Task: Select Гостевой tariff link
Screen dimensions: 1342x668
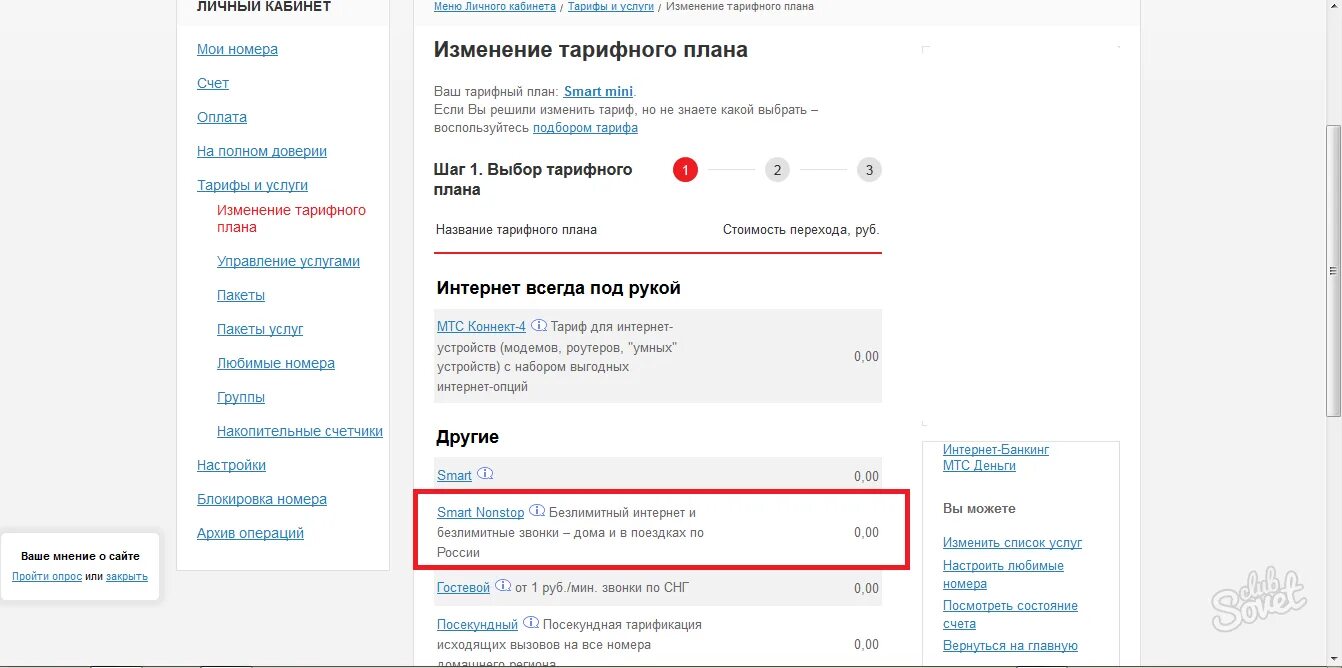Action: point(463,587)
